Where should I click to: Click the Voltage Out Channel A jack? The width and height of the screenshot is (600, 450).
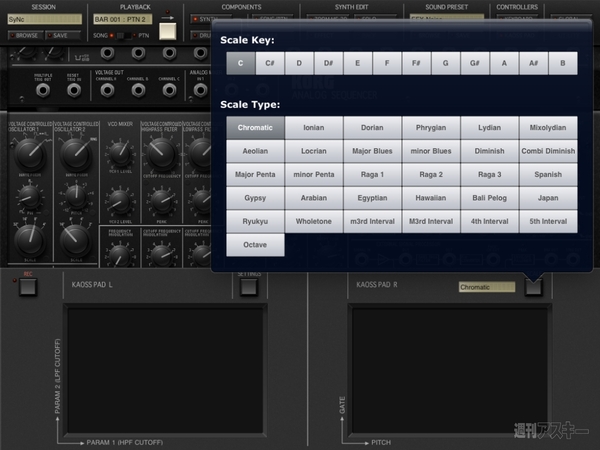[x=106, y=90]
